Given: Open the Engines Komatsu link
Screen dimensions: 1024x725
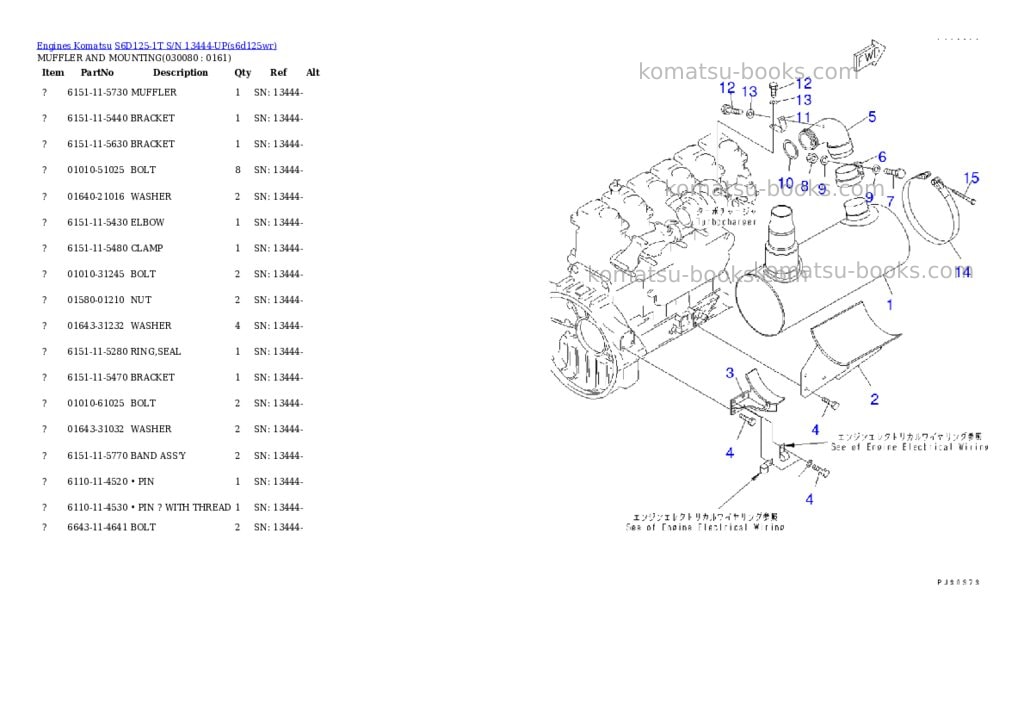Looking at the screenshot, I should 74,46.
